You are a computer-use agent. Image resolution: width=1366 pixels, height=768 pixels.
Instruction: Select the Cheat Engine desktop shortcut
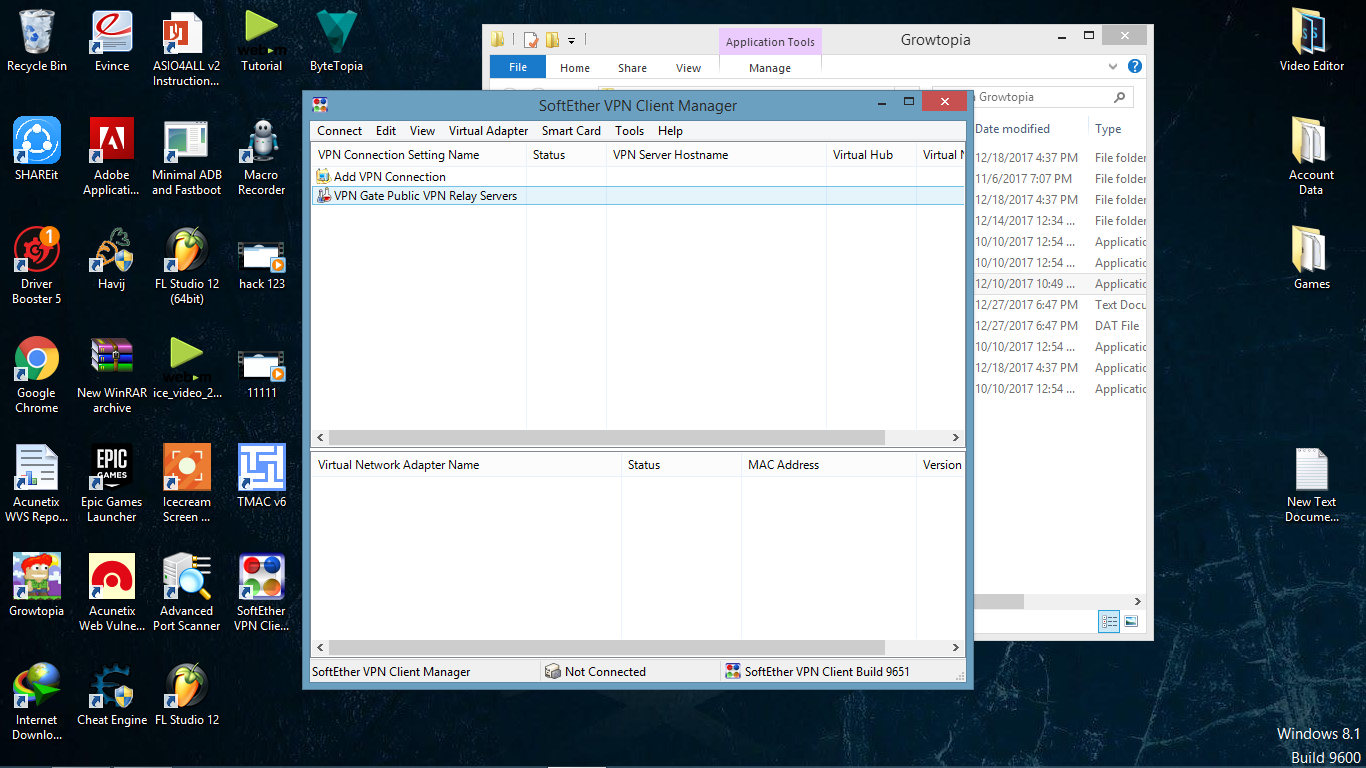coord(112,695)
